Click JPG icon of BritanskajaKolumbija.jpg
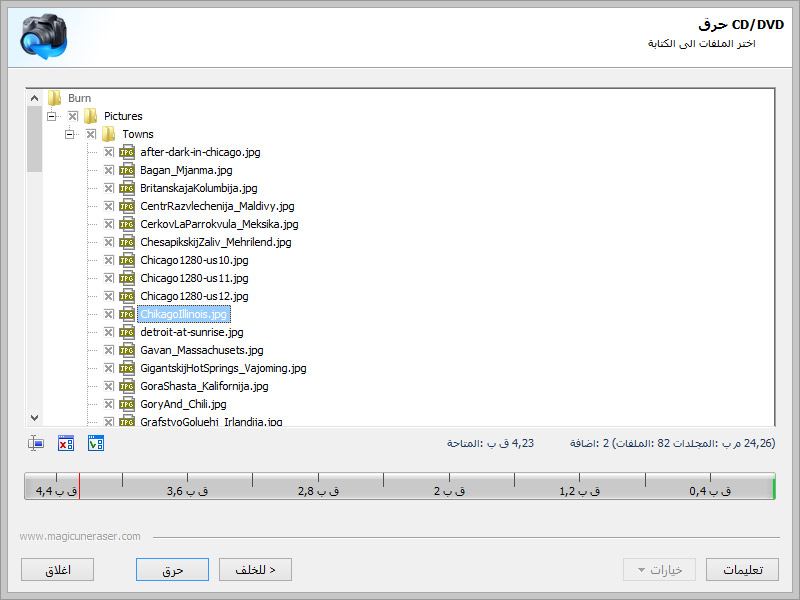This screenshot has width=800, height=600. pos(127,188)
